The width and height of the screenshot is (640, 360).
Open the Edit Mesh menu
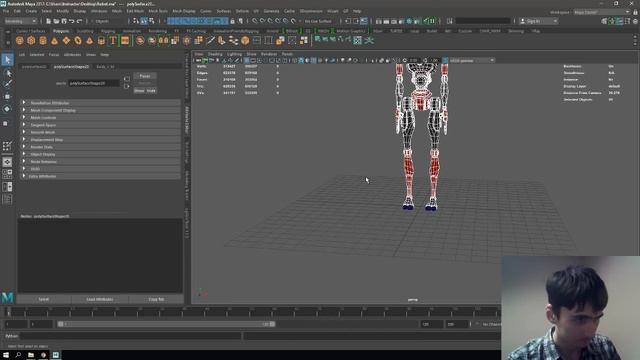pyautogui.click(x=135, y=11)
